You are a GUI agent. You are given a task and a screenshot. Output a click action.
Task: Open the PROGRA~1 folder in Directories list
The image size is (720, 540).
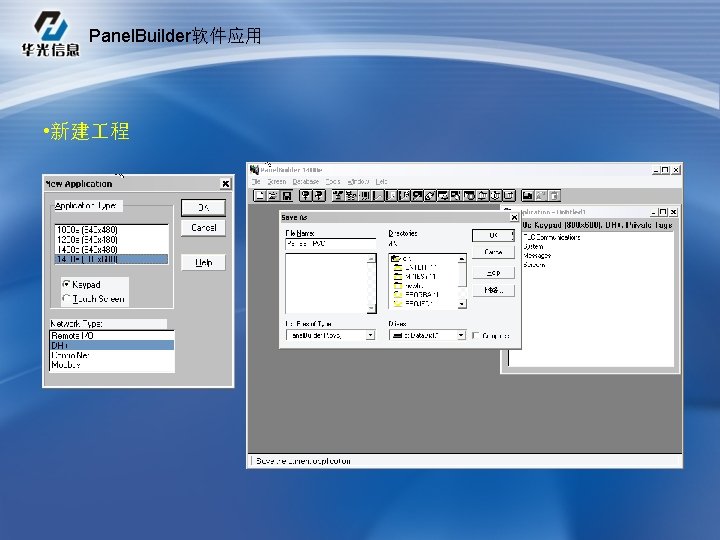tap(416, 294)
